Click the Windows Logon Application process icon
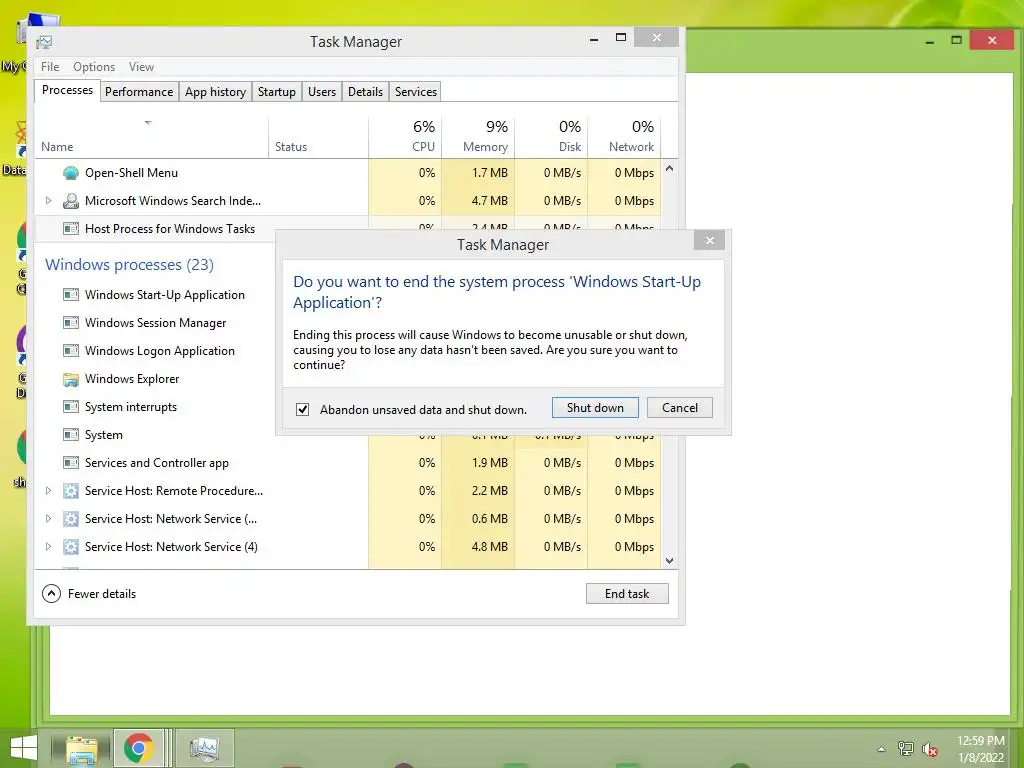The image size is (1024, 768). [x=71, y=351]
